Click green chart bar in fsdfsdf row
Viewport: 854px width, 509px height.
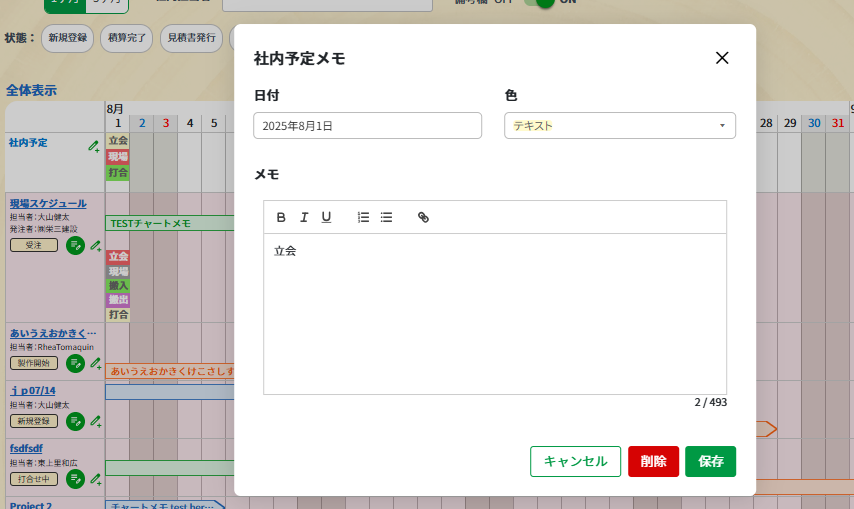(170, 468)
